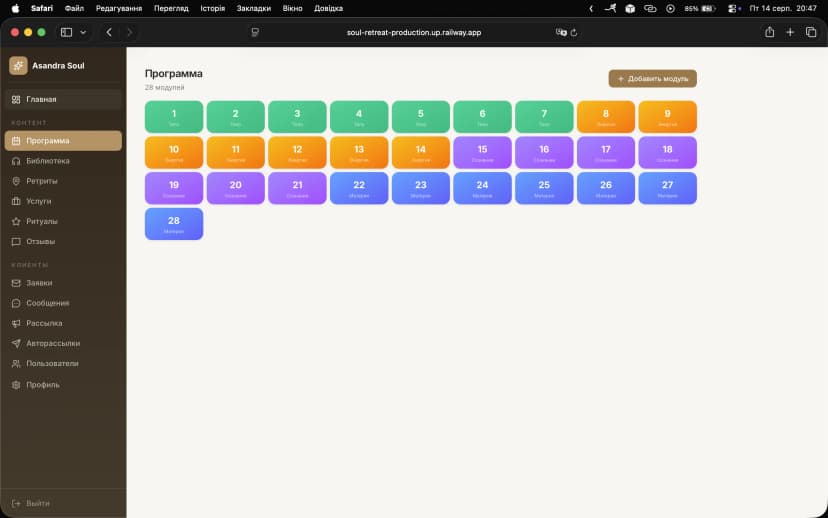The width and height of the screenshot is (828, 518).
Task: Open orange module card 12
Action: coord(297,153)
